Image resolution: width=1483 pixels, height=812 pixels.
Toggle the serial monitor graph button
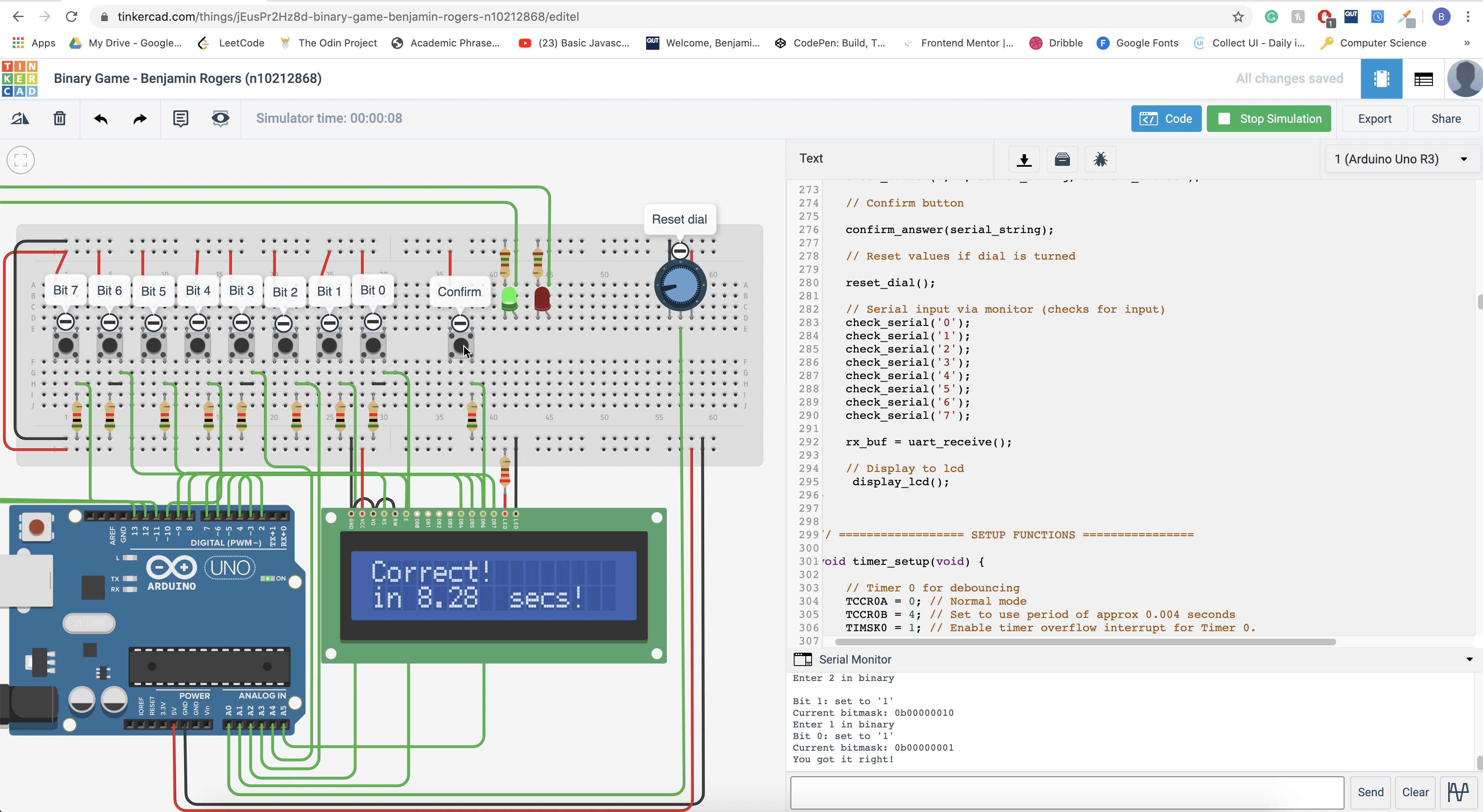(x=1458, y=792)
